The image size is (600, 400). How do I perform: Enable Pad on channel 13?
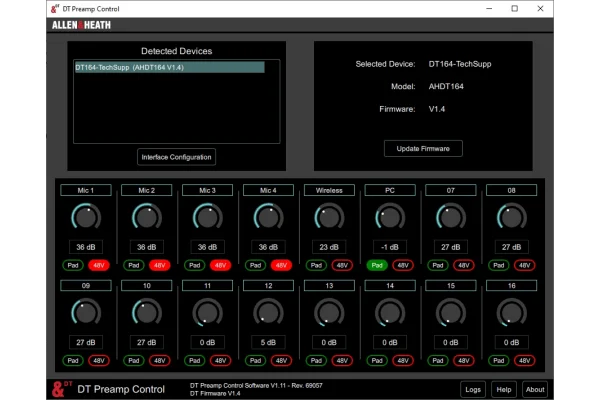tap(316, 361)
